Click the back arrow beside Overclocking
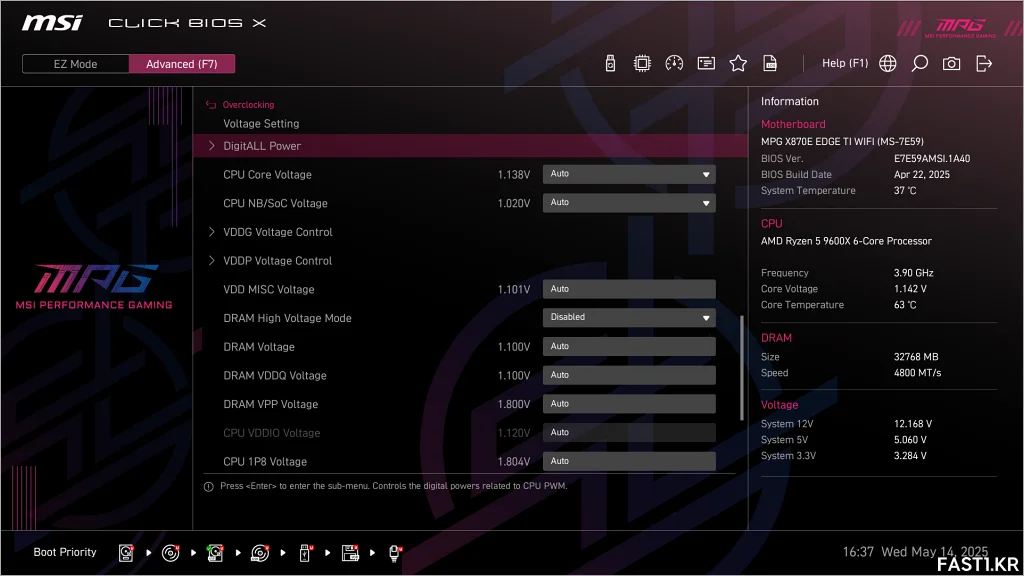The width and height of the screenshot is (1024, 576). pyautogui.click(x=211, y=104)
